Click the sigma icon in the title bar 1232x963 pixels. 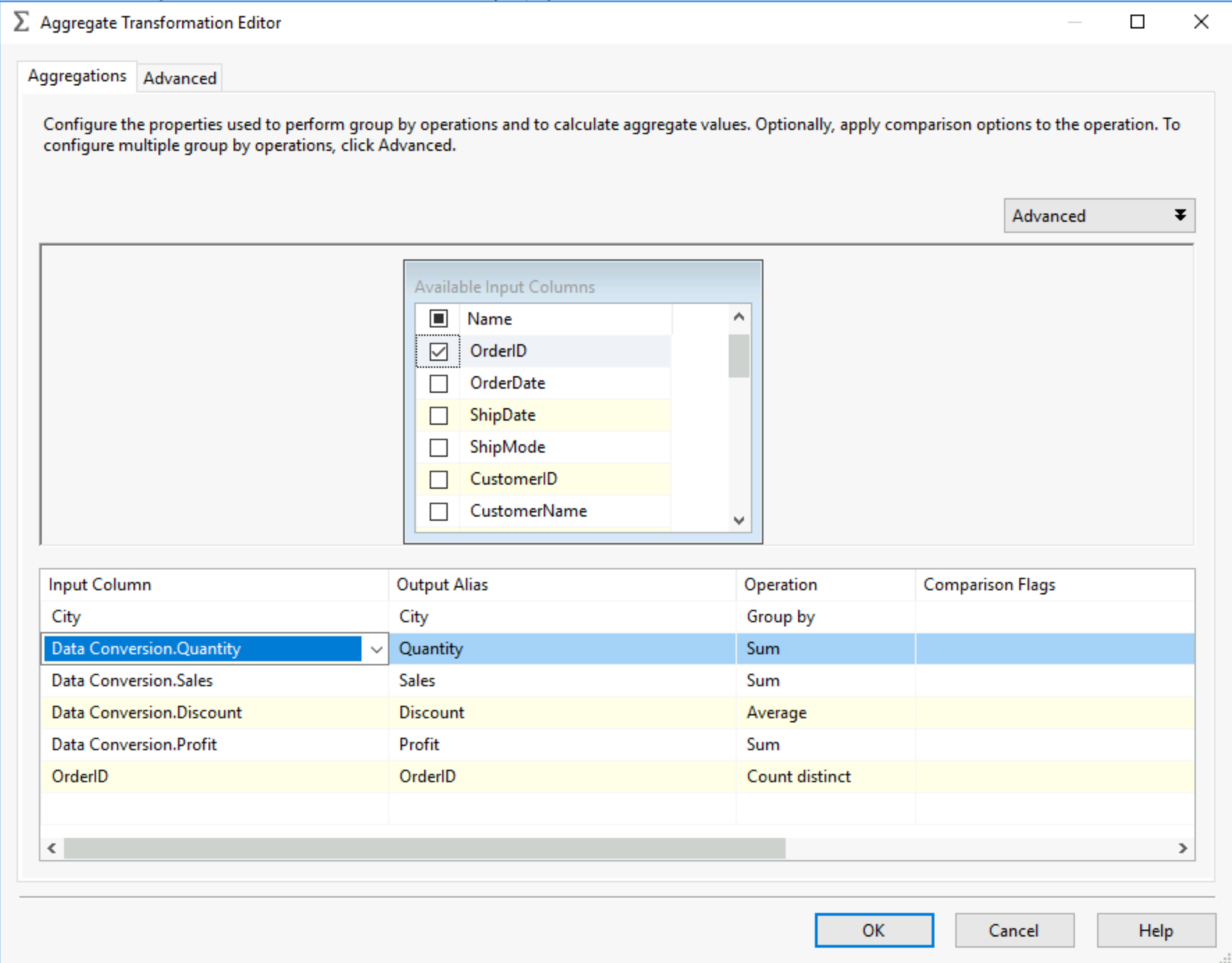coord(22,22)
